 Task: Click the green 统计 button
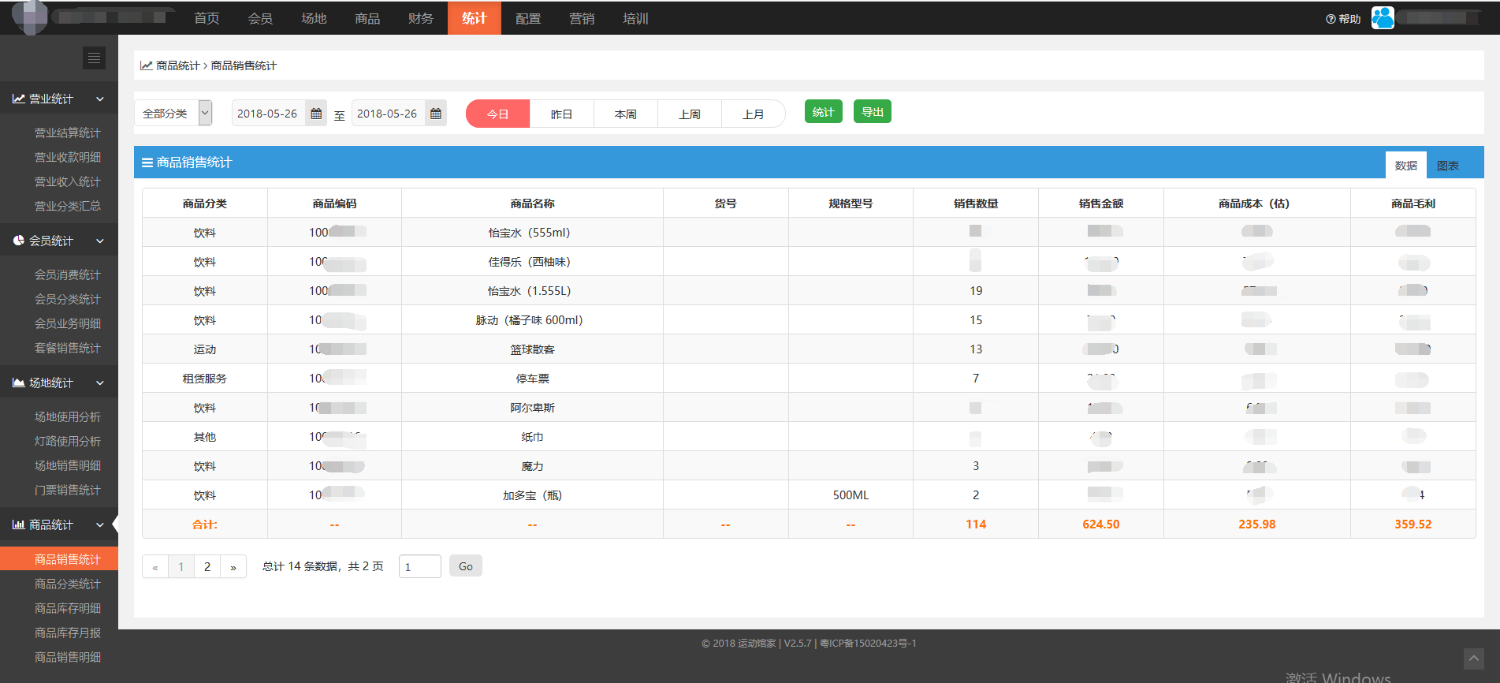coord(823,112)
